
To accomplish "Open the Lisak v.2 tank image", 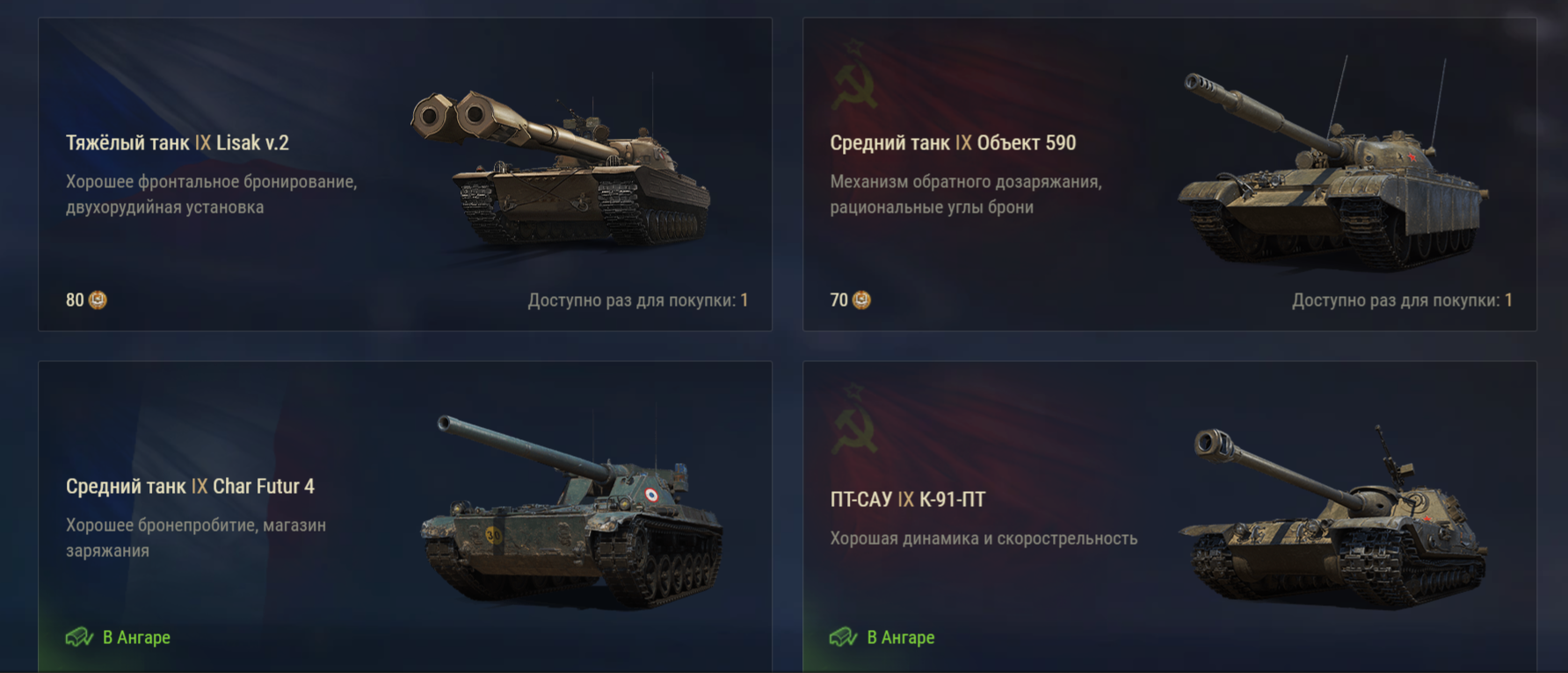I will pos(561,167).
